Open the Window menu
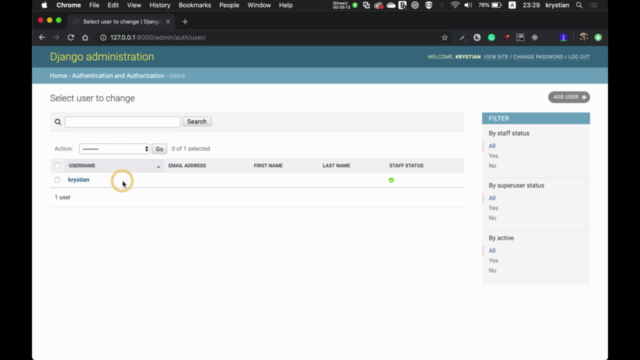This screenshot has height=360, width=640. click(x=259, y=5)
